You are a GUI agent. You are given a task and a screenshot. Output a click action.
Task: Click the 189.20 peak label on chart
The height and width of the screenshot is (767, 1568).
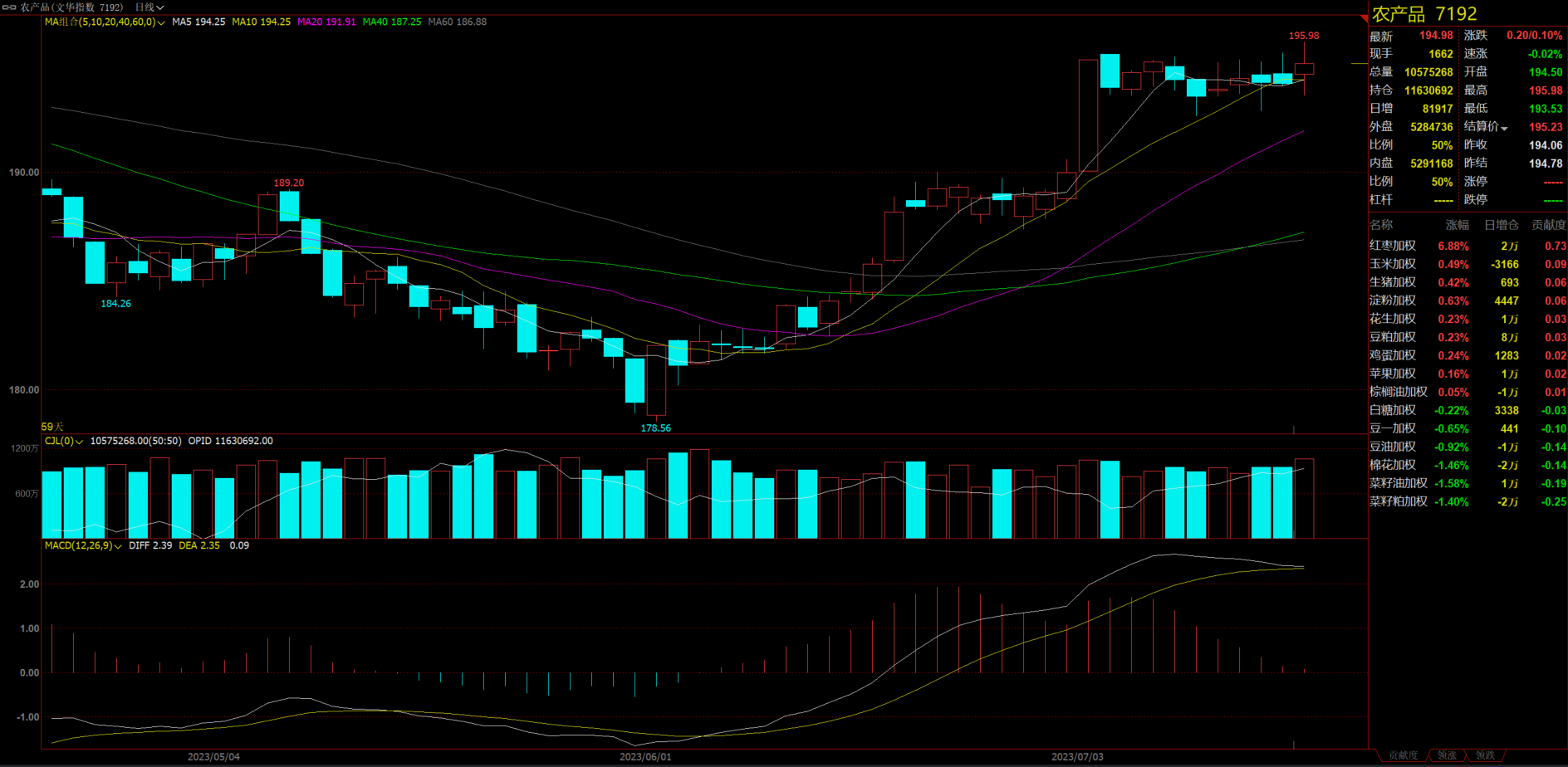click(x=289, y=183)
